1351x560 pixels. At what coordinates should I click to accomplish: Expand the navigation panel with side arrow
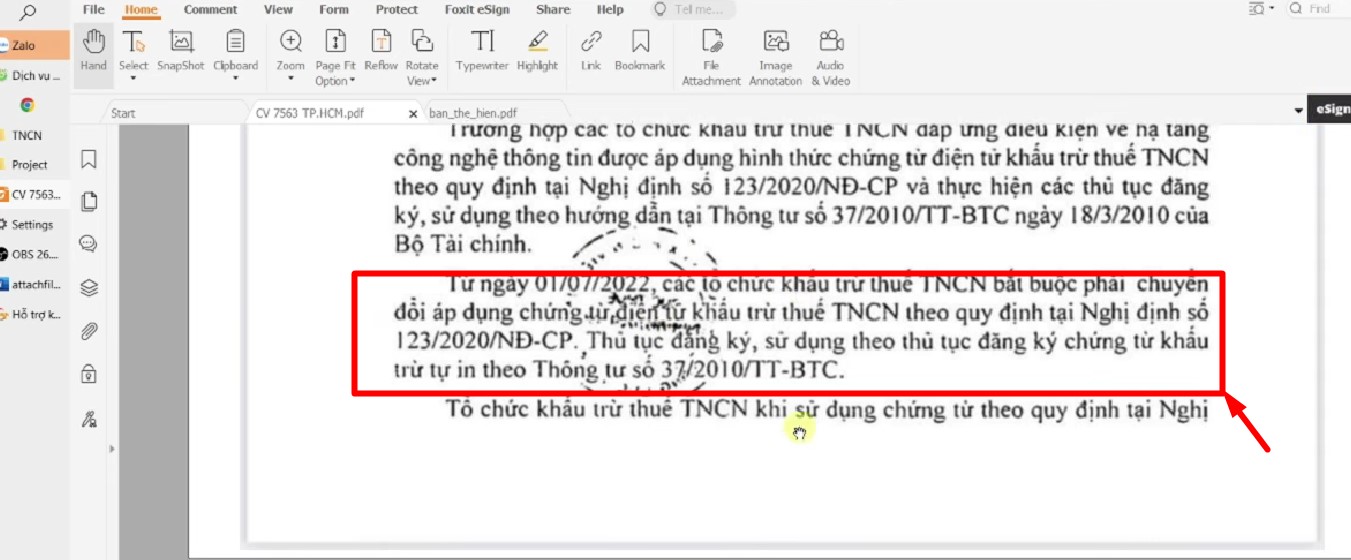point(111,448)
